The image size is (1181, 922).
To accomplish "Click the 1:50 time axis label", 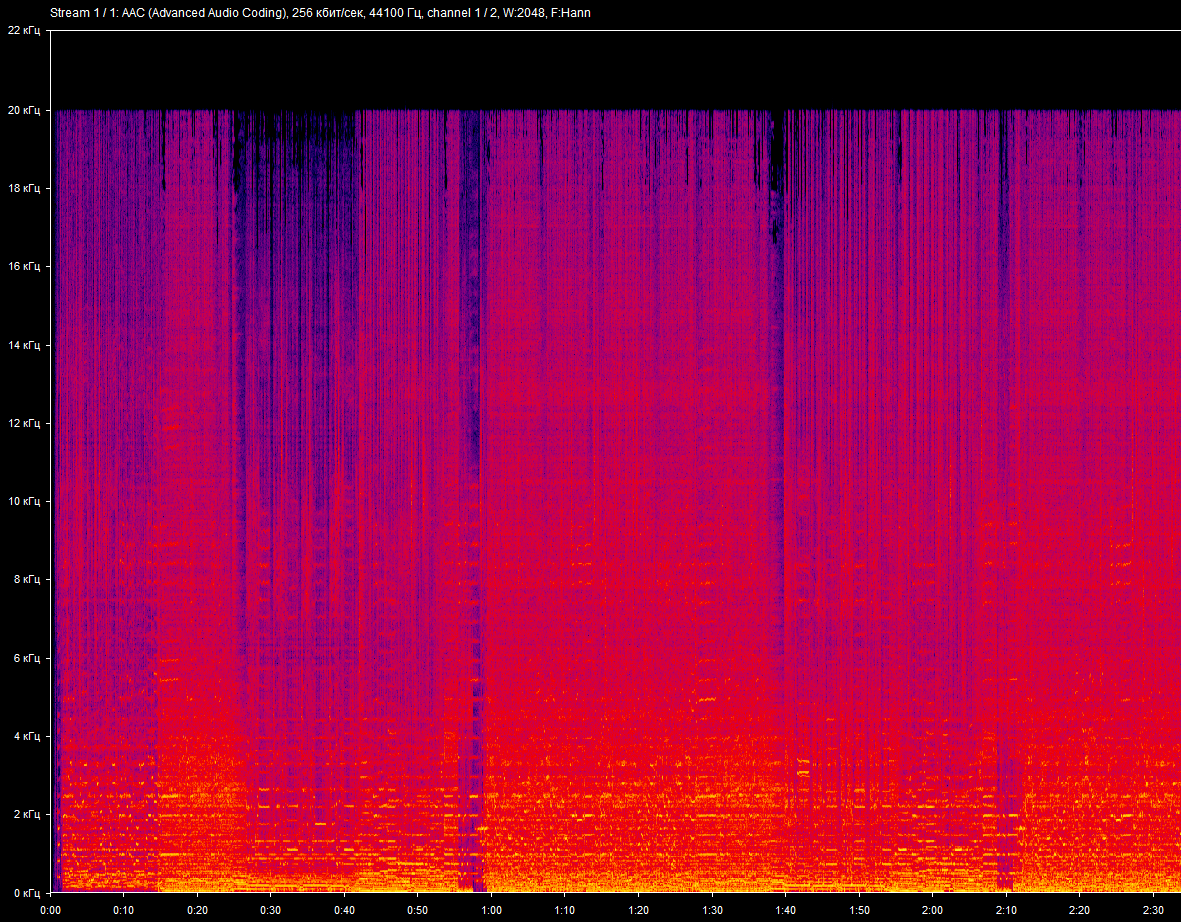I will coord(859,910).
